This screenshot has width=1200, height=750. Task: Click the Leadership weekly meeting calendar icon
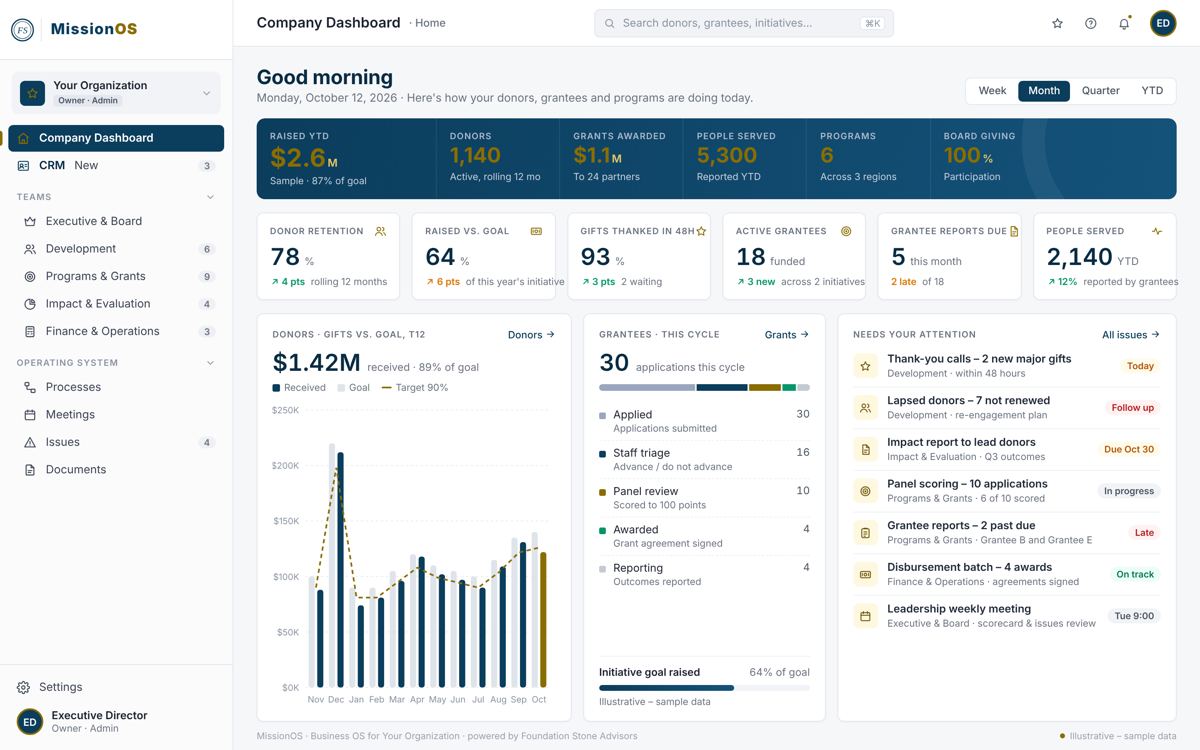865,616
